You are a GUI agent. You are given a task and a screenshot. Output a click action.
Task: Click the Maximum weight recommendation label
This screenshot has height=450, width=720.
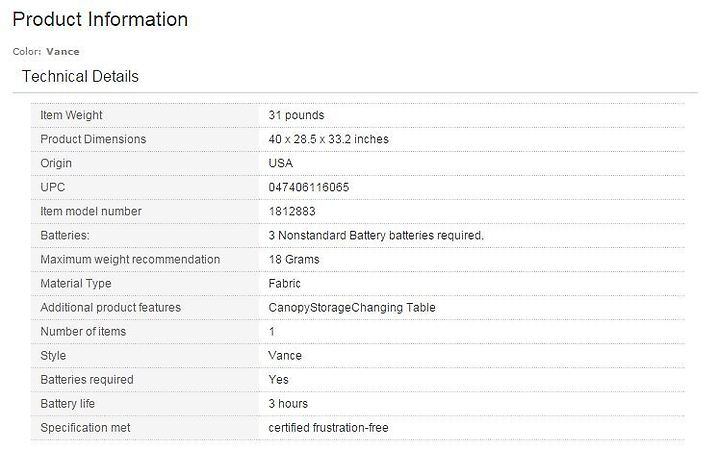coord(130,259)
